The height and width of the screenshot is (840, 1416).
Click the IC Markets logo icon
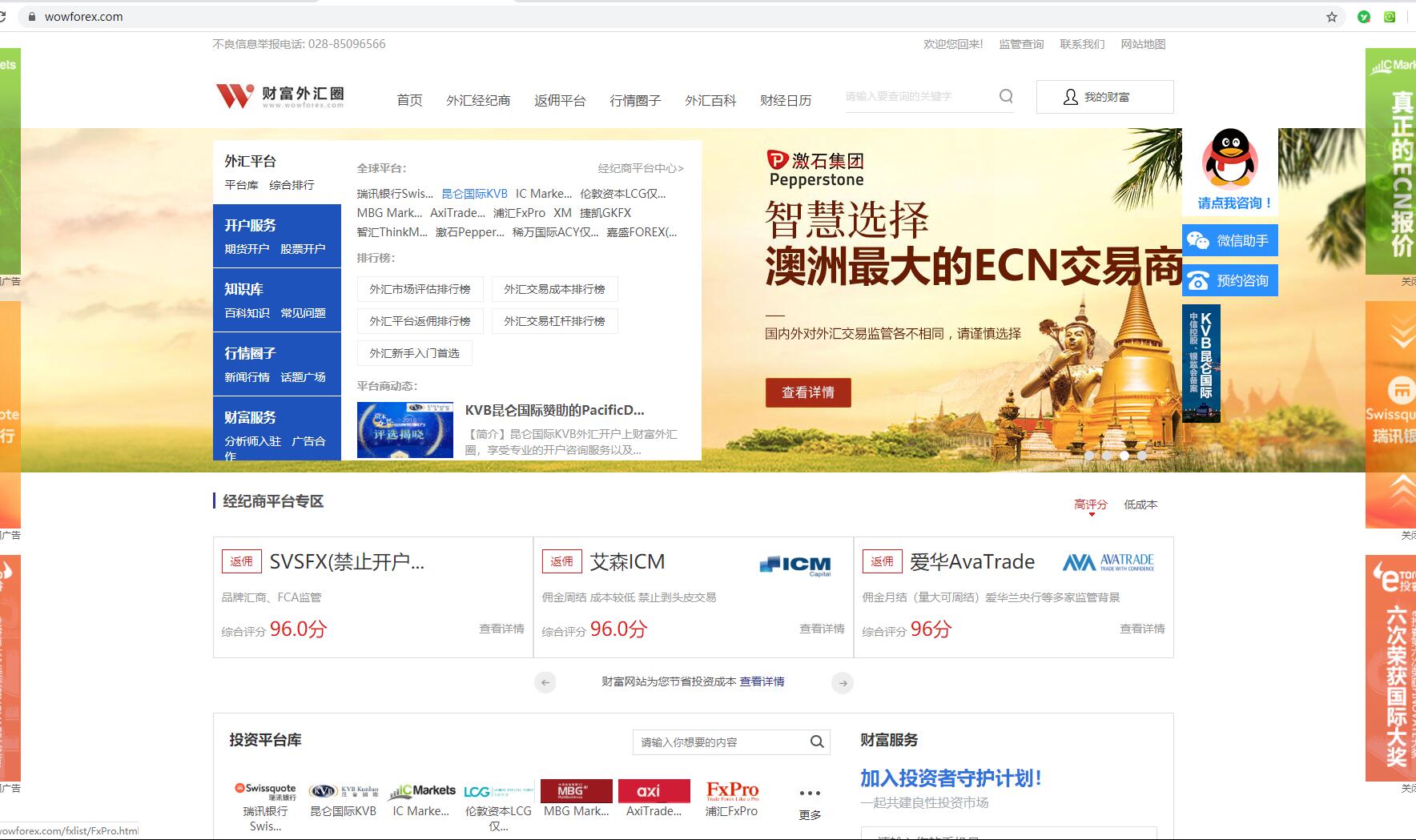pyautogui.click(x=421, y=790)
